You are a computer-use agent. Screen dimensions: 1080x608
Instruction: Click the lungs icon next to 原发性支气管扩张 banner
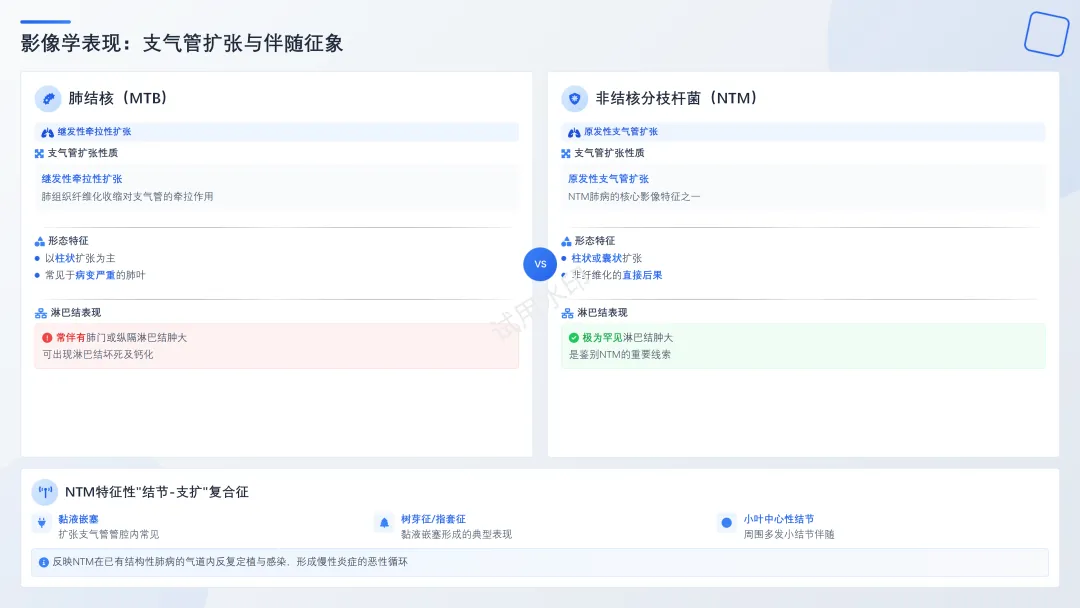pos(574,132)
